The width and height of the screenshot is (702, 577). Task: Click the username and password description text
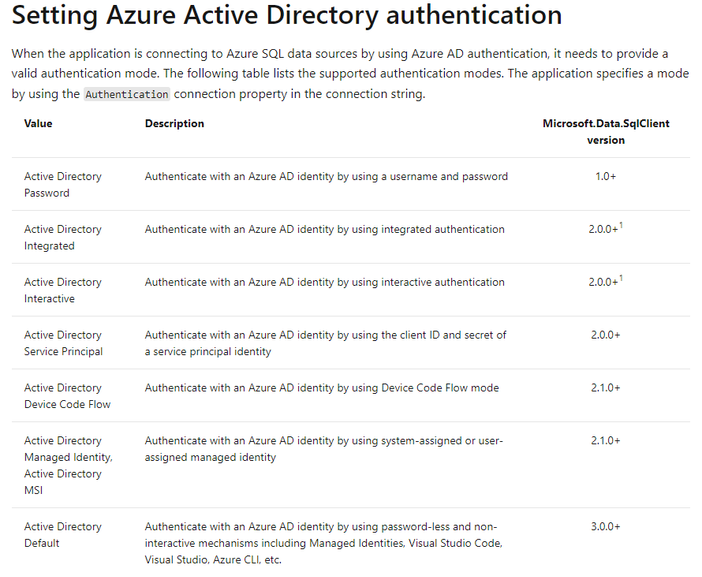[x=326, y=176]
